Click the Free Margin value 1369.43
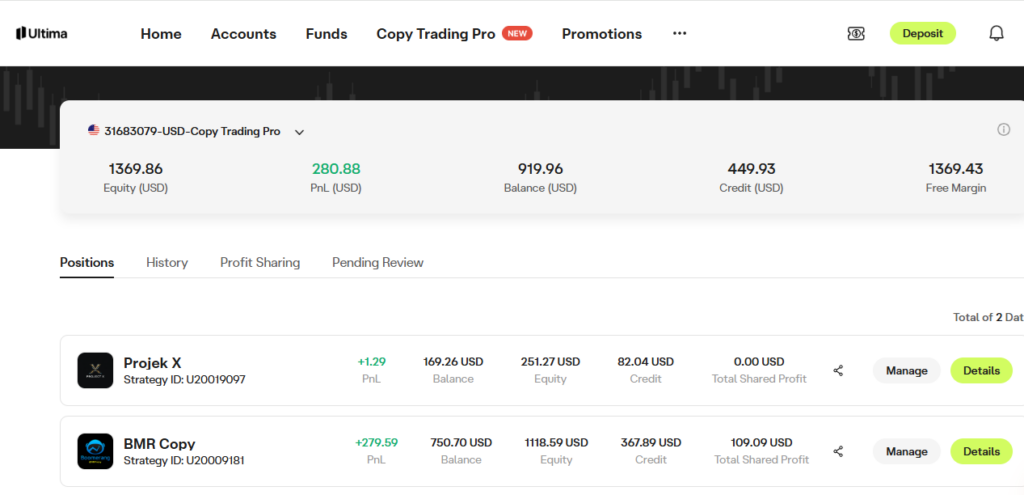The height and width of the screenshot is (495, 1024). (956, 169)
